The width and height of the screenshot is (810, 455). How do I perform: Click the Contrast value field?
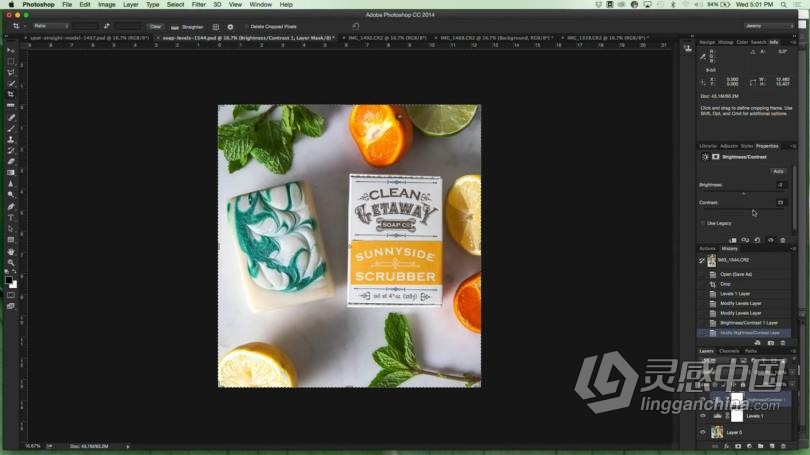tap(780, 202)
